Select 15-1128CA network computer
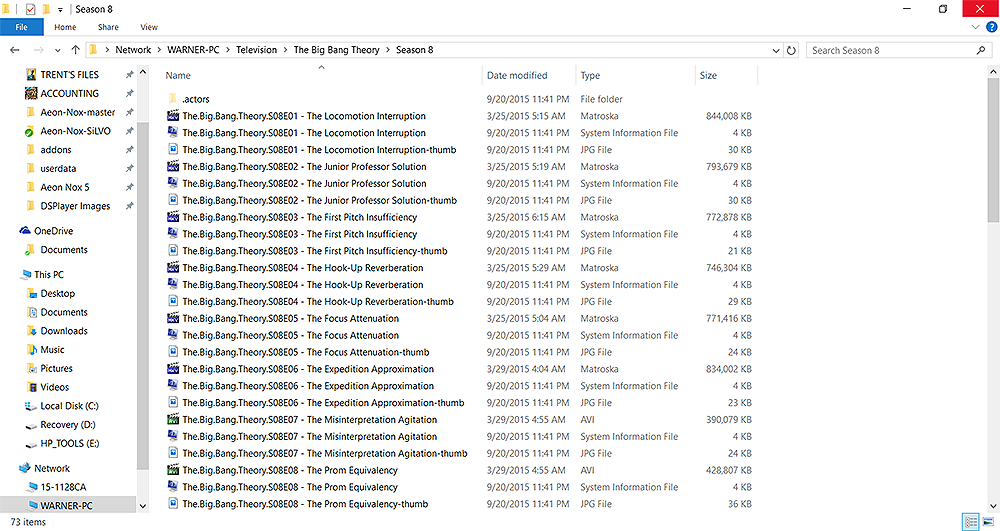Image resolution: width=1000 pixels, height=531 pixels. tap(63, 487)
